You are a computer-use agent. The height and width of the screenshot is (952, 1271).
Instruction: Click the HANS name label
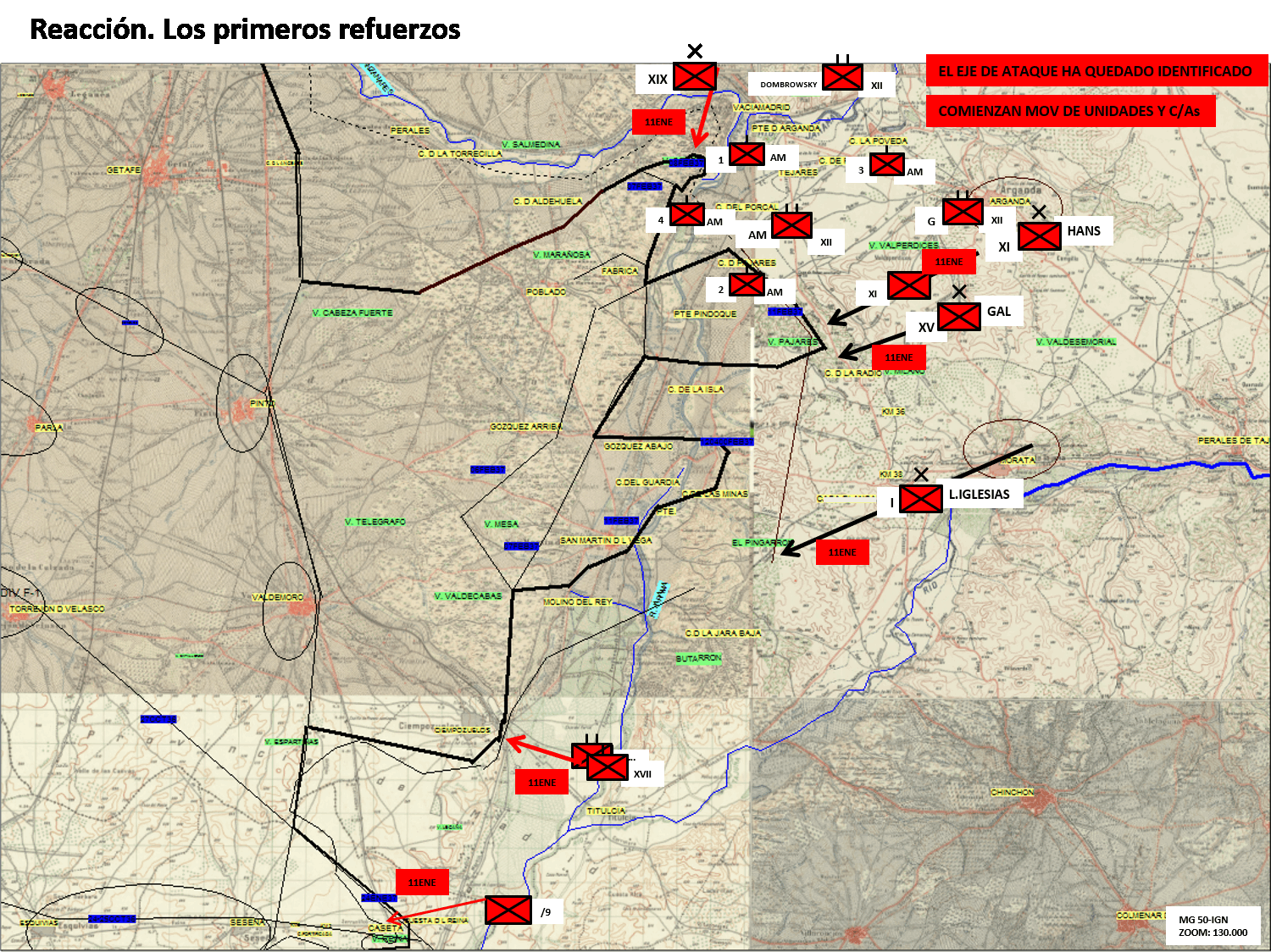point(1084,231)
